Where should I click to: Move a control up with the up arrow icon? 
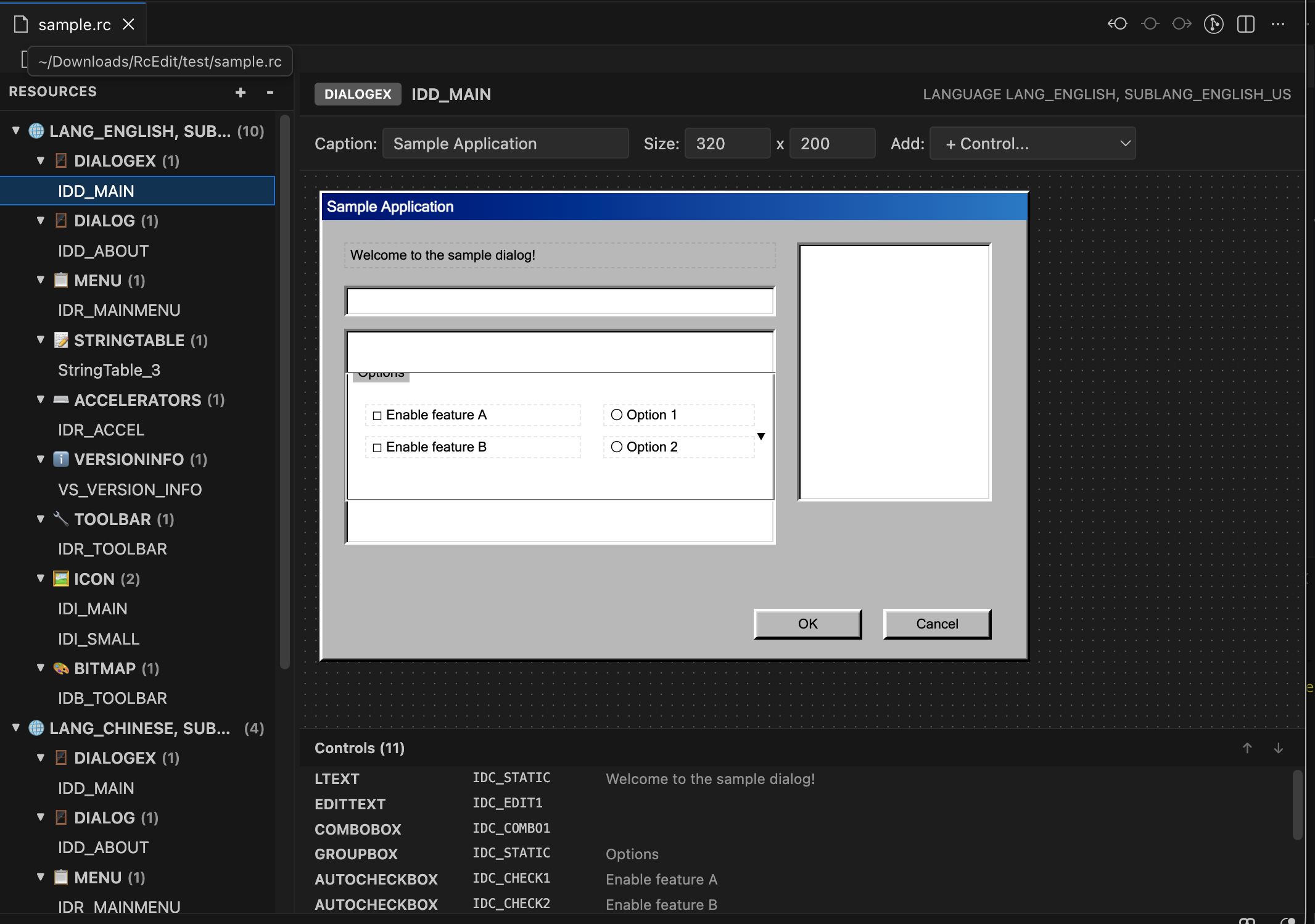point(1248,748)
